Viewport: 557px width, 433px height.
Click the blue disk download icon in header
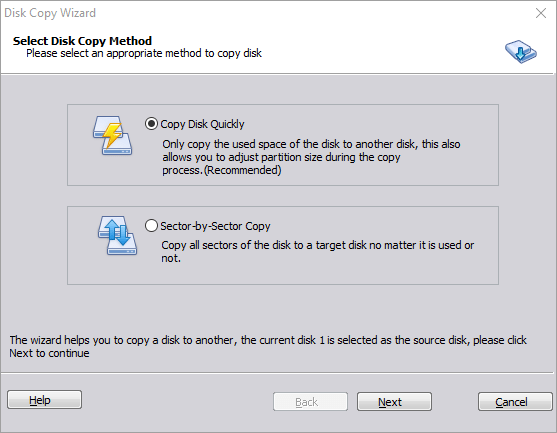tap(521, 52)
